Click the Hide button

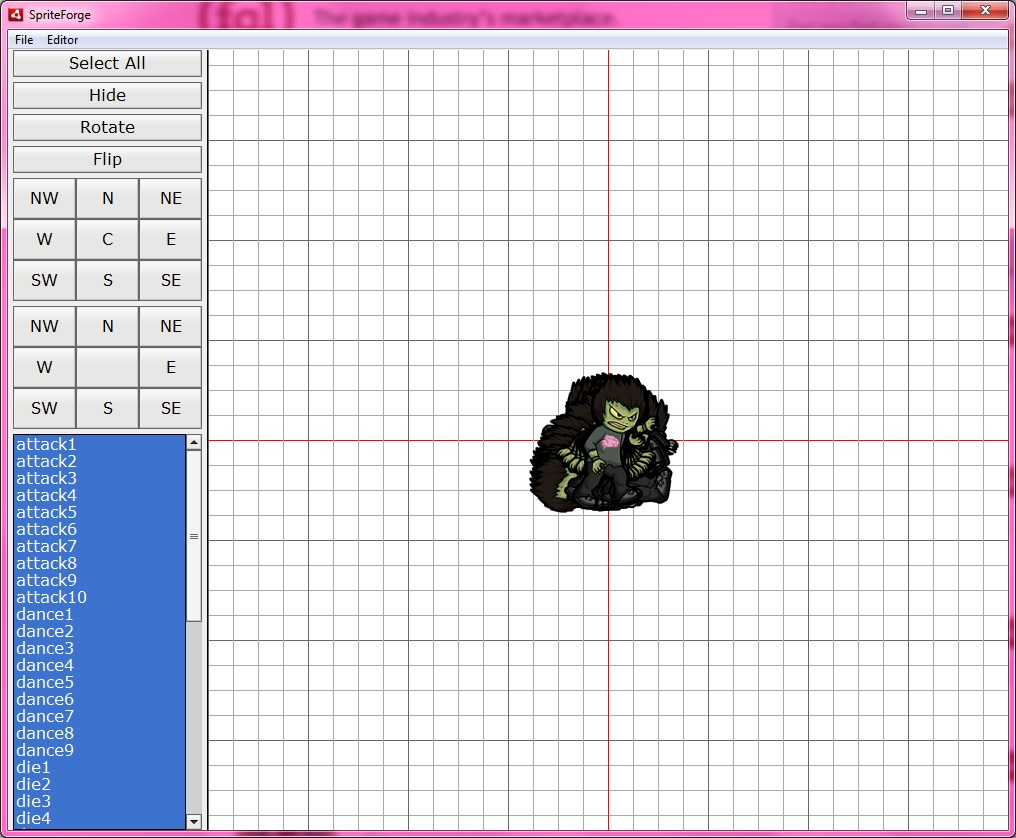pyautogui.click(x=107, y=96)
